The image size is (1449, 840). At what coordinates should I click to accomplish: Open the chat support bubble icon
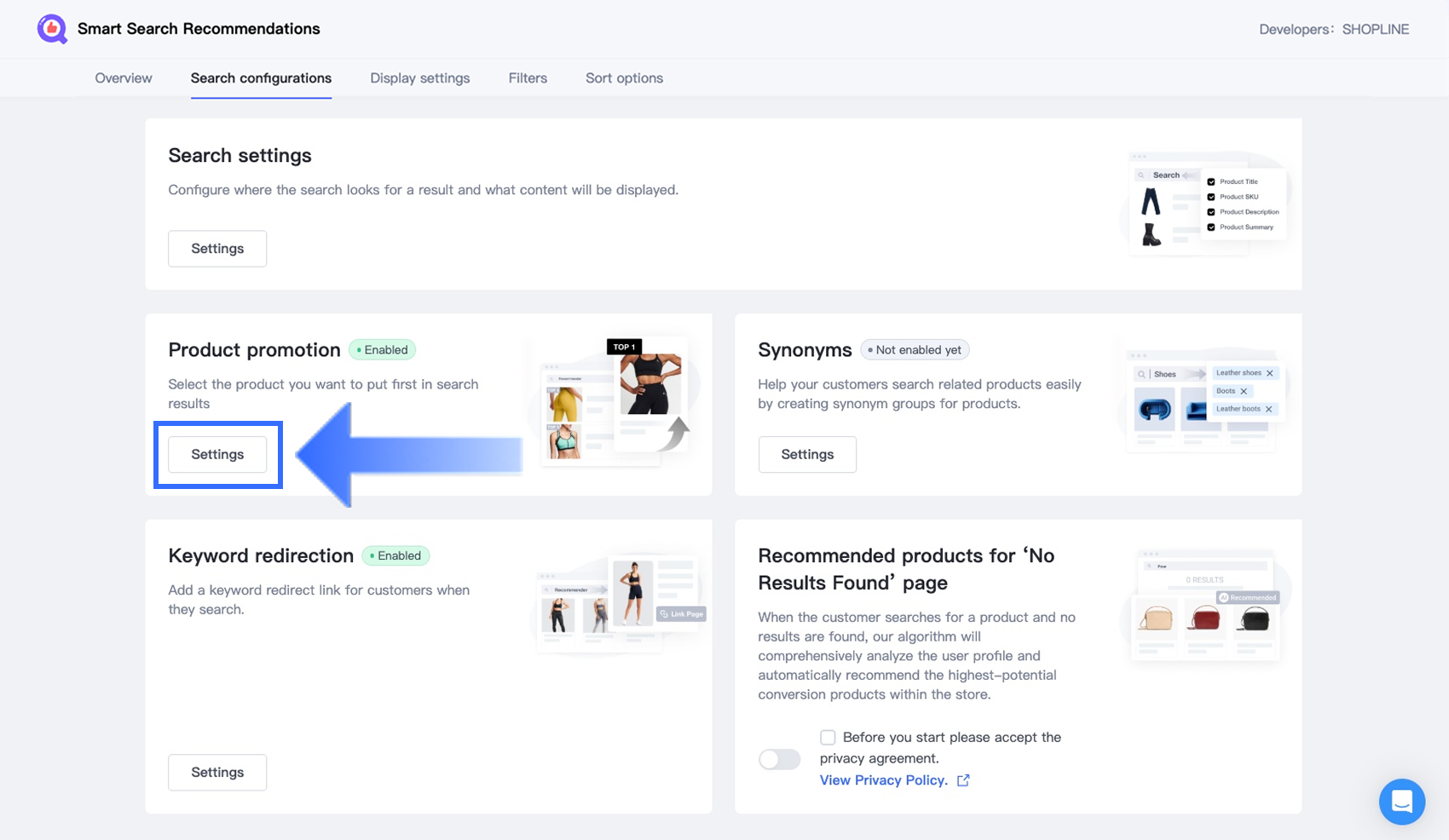(1401, 802)
